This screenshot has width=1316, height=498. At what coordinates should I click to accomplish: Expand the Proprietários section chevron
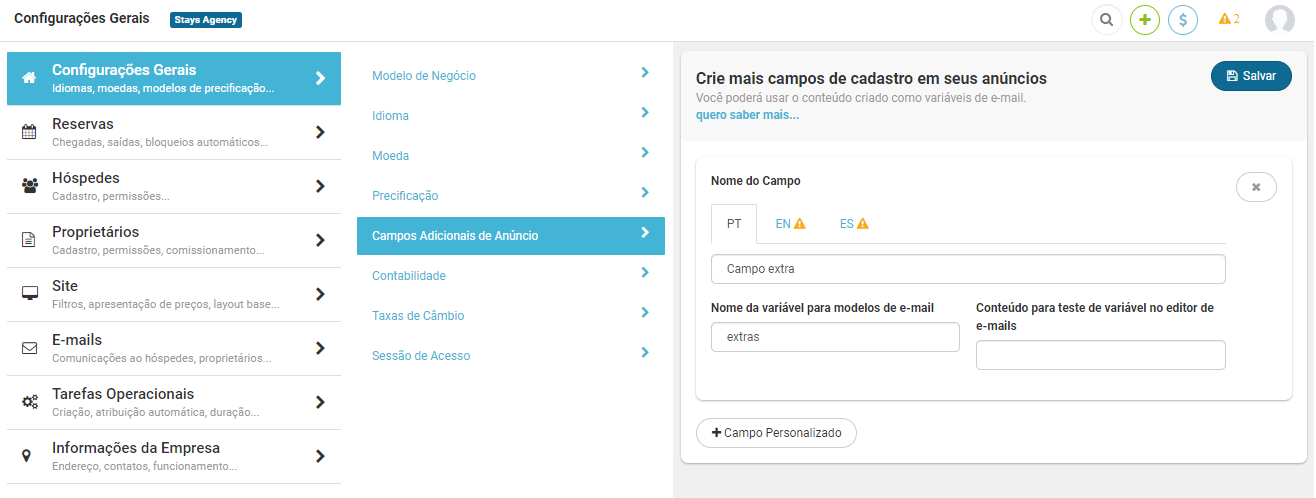click(x=320, y=240)
